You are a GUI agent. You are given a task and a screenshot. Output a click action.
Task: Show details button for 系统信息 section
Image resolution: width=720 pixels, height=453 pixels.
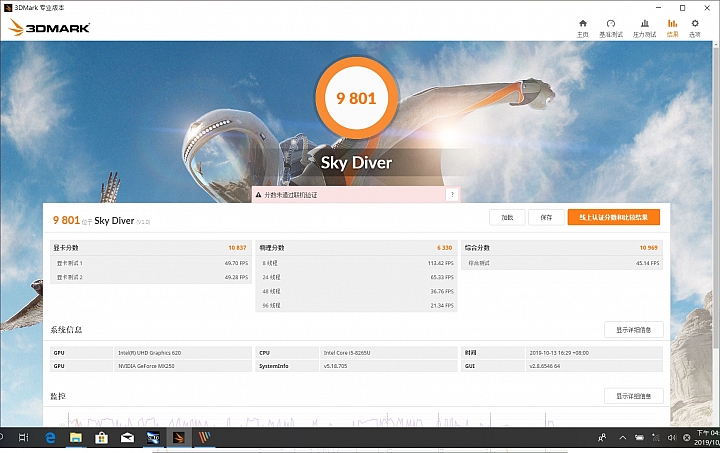click(634, 330)
